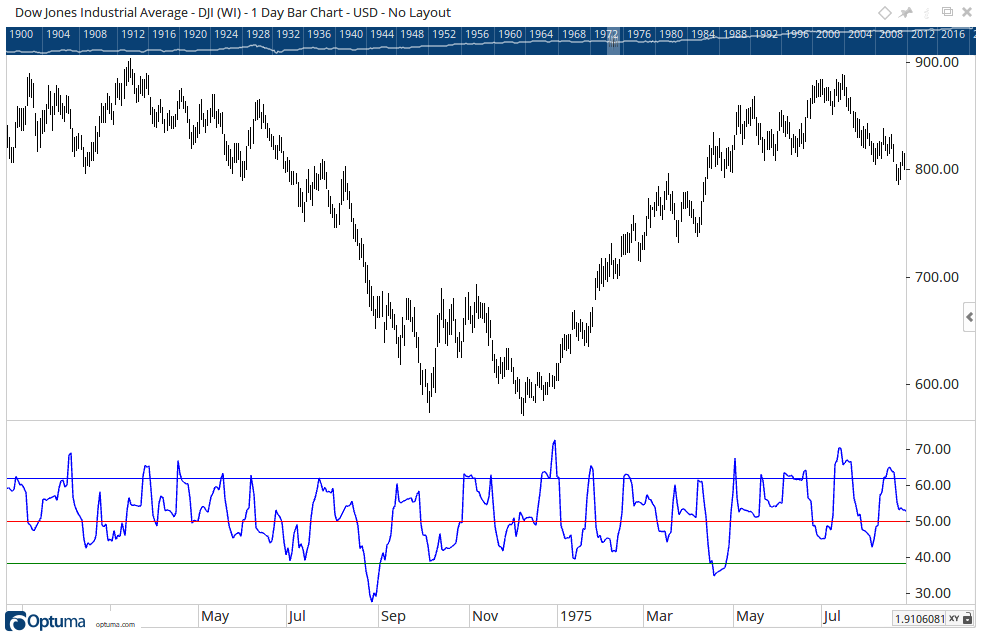Click the 40.00 indicator scale label
The height and width of the screenshot is (635, 982).
pyautogui.click(x=933, y=557)
